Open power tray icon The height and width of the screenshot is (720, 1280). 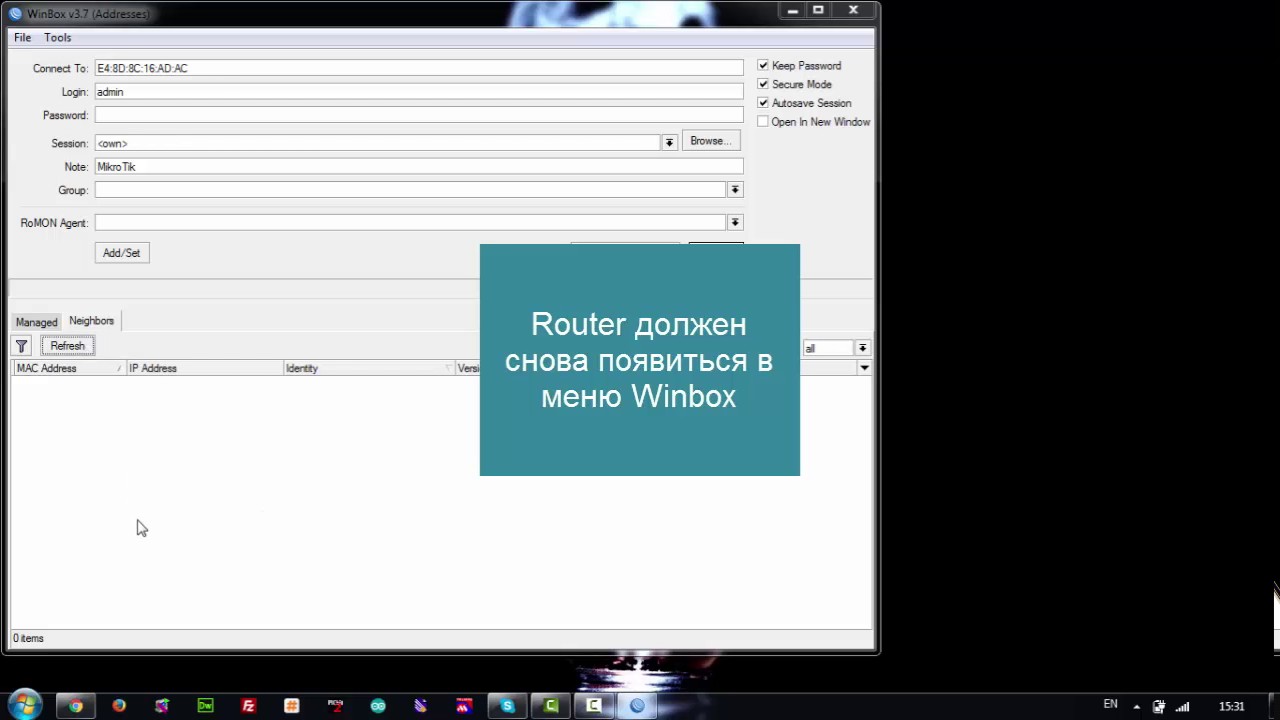[1159, 706]
